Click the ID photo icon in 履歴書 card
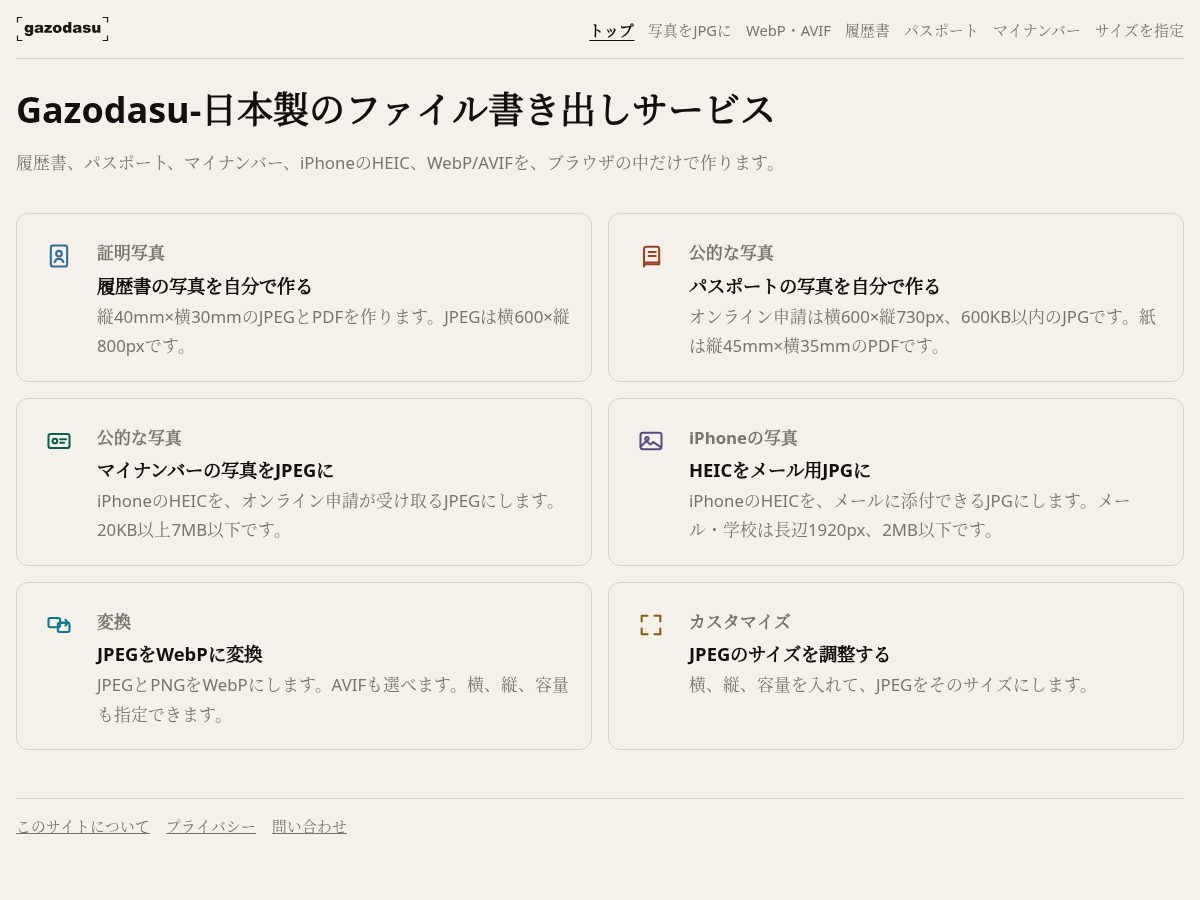Viewport: 1200px width, 900px height. pyautogui.click(x=59, y=256)
